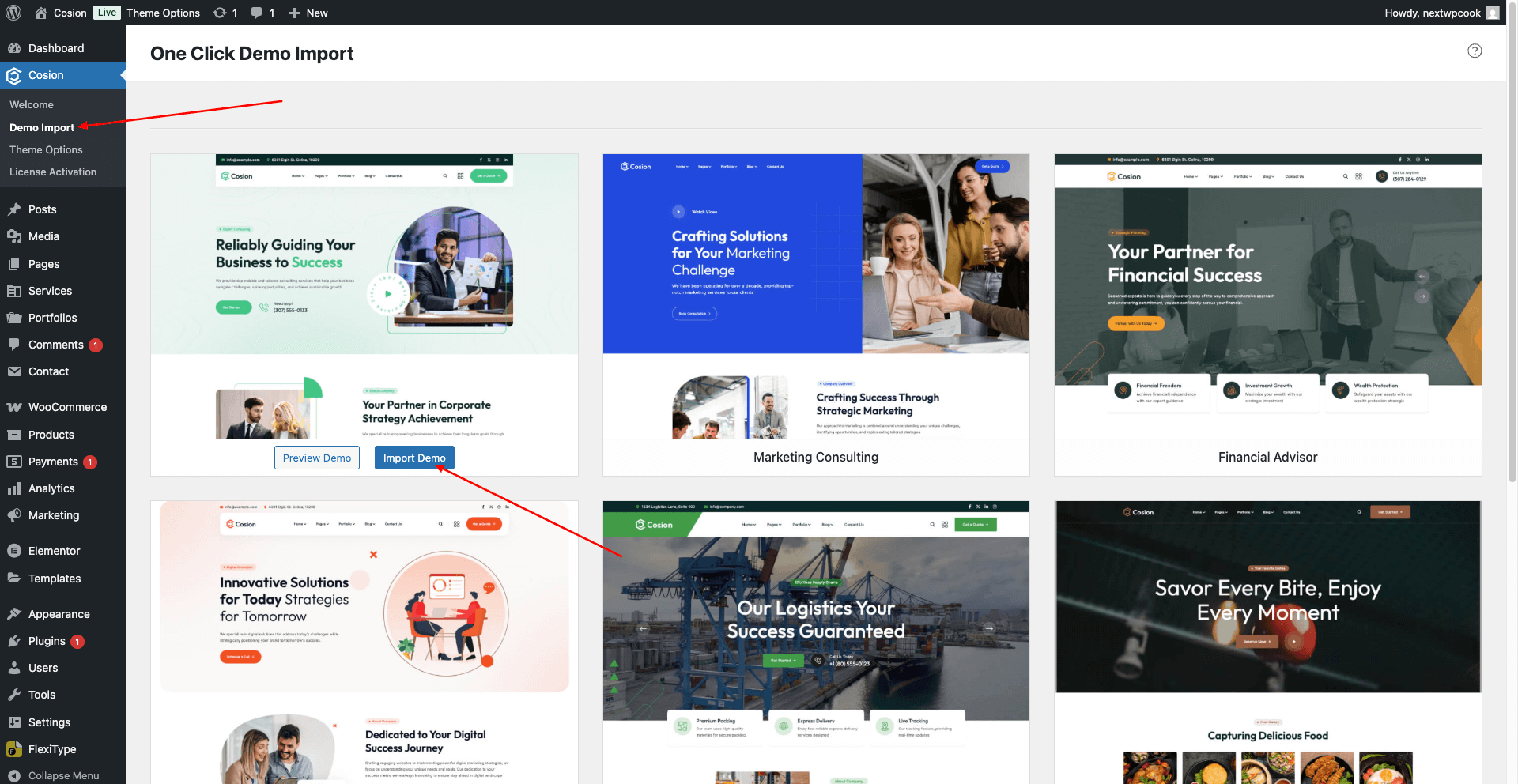The image size is (1518, 784).
Task: Open the Theme Options submenu item
Action: coord(46,149)
